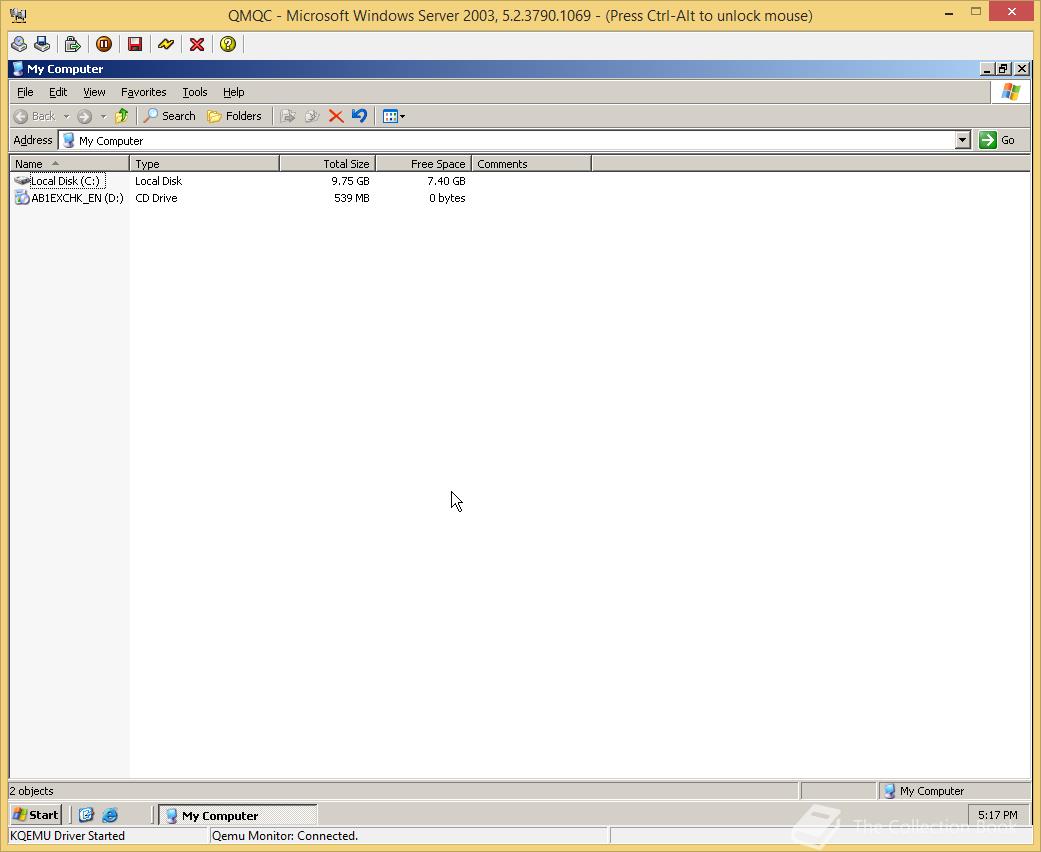
Task: Open the Start menu
Action: (x=36, y=815)
